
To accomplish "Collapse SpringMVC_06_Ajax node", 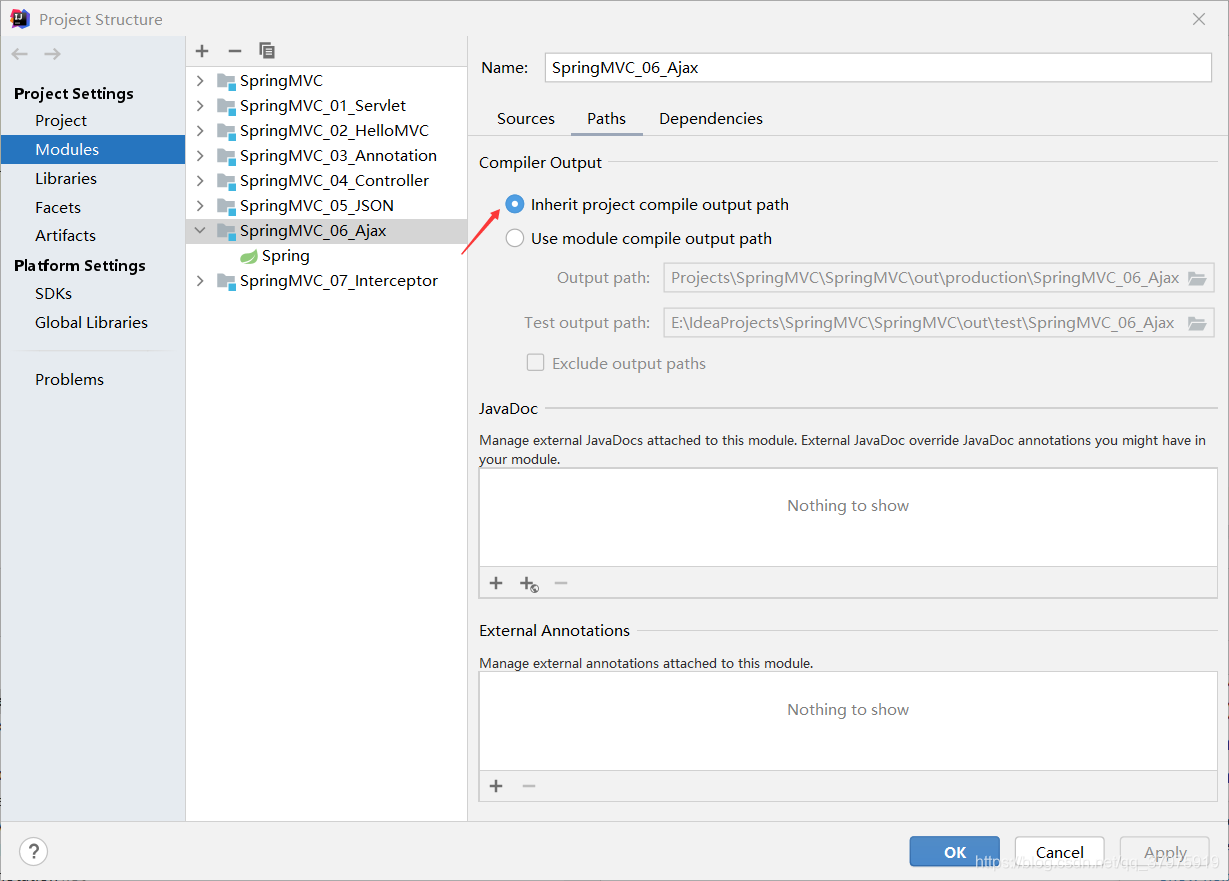I will (200, 231).
